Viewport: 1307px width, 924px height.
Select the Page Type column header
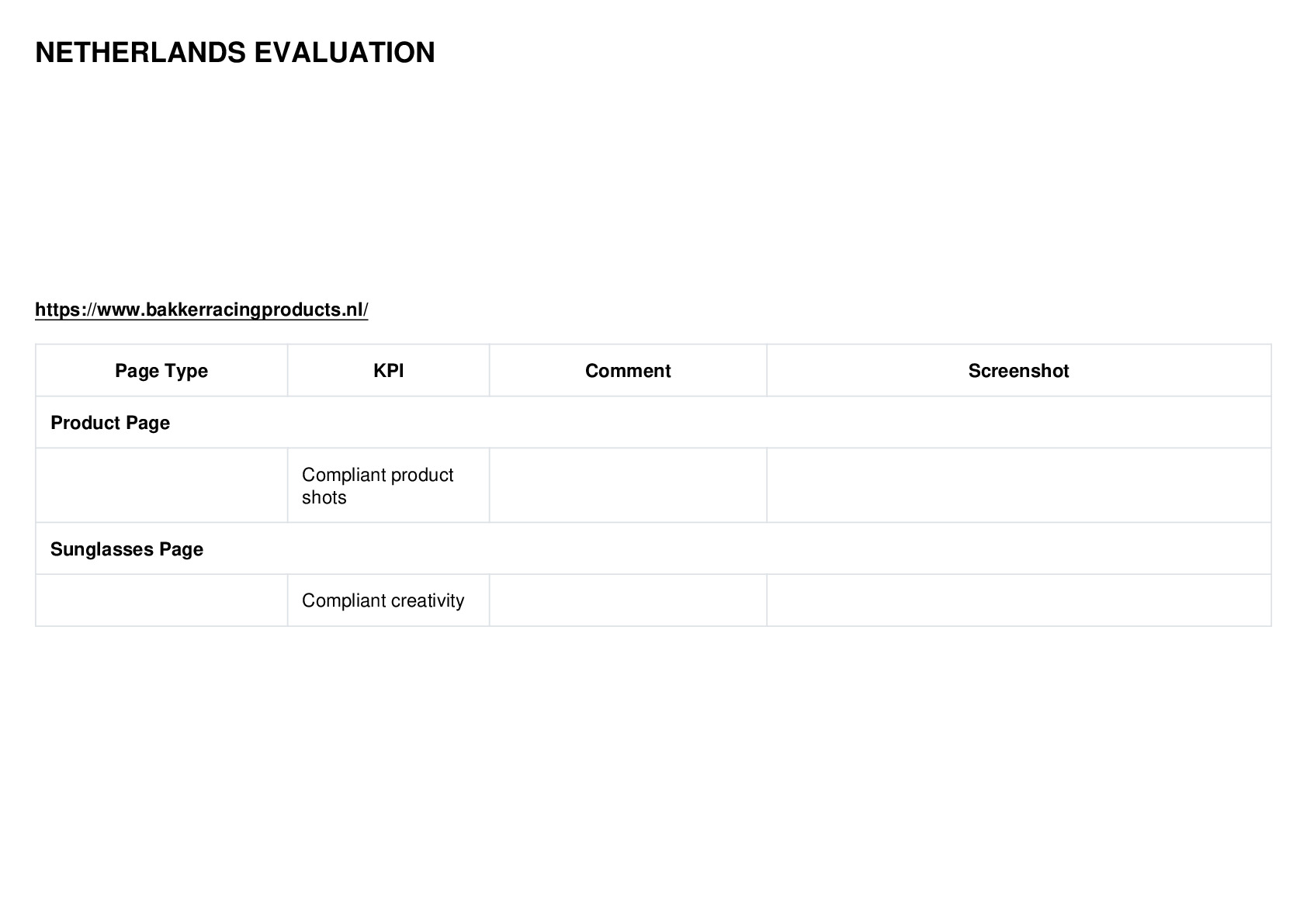tap(161, 371)
